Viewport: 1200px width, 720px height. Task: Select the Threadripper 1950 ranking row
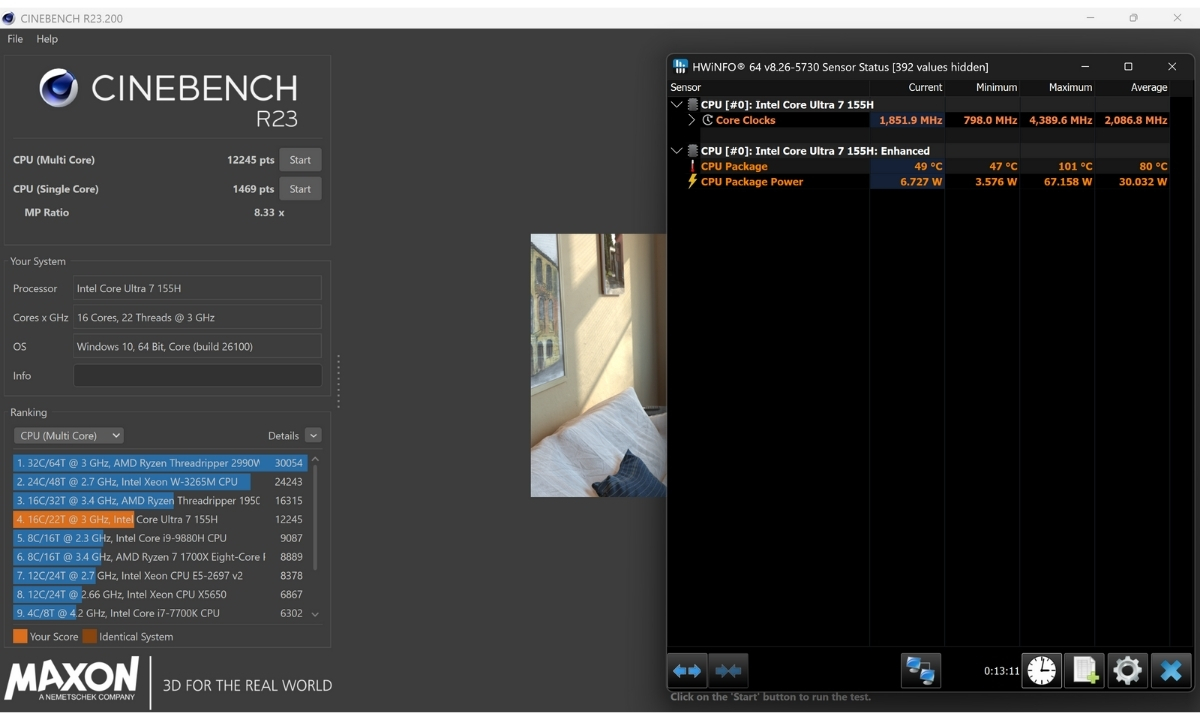click(x=159, y=500)
